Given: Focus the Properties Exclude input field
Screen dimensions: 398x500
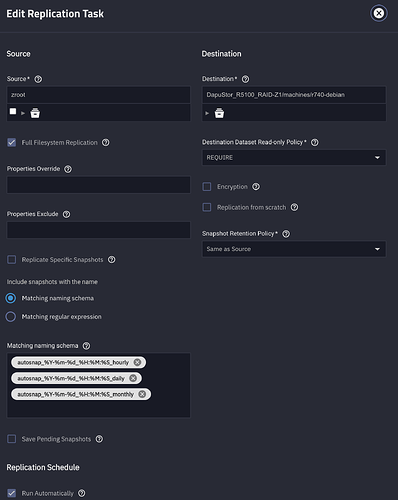Looking at the screenshot, I should pyautogui.click(x=98, y=230).
